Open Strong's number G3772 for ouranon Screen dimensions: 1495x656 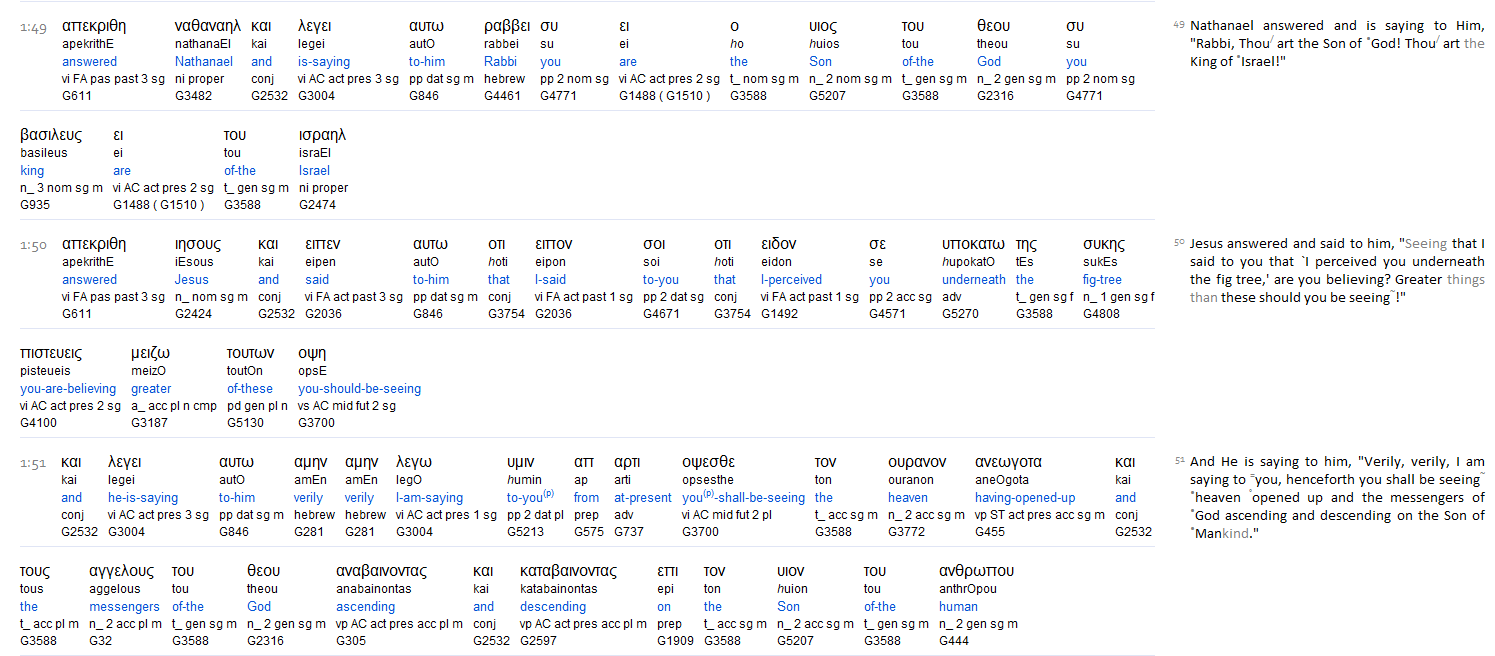pyautogui.click(x=908, y=532)
